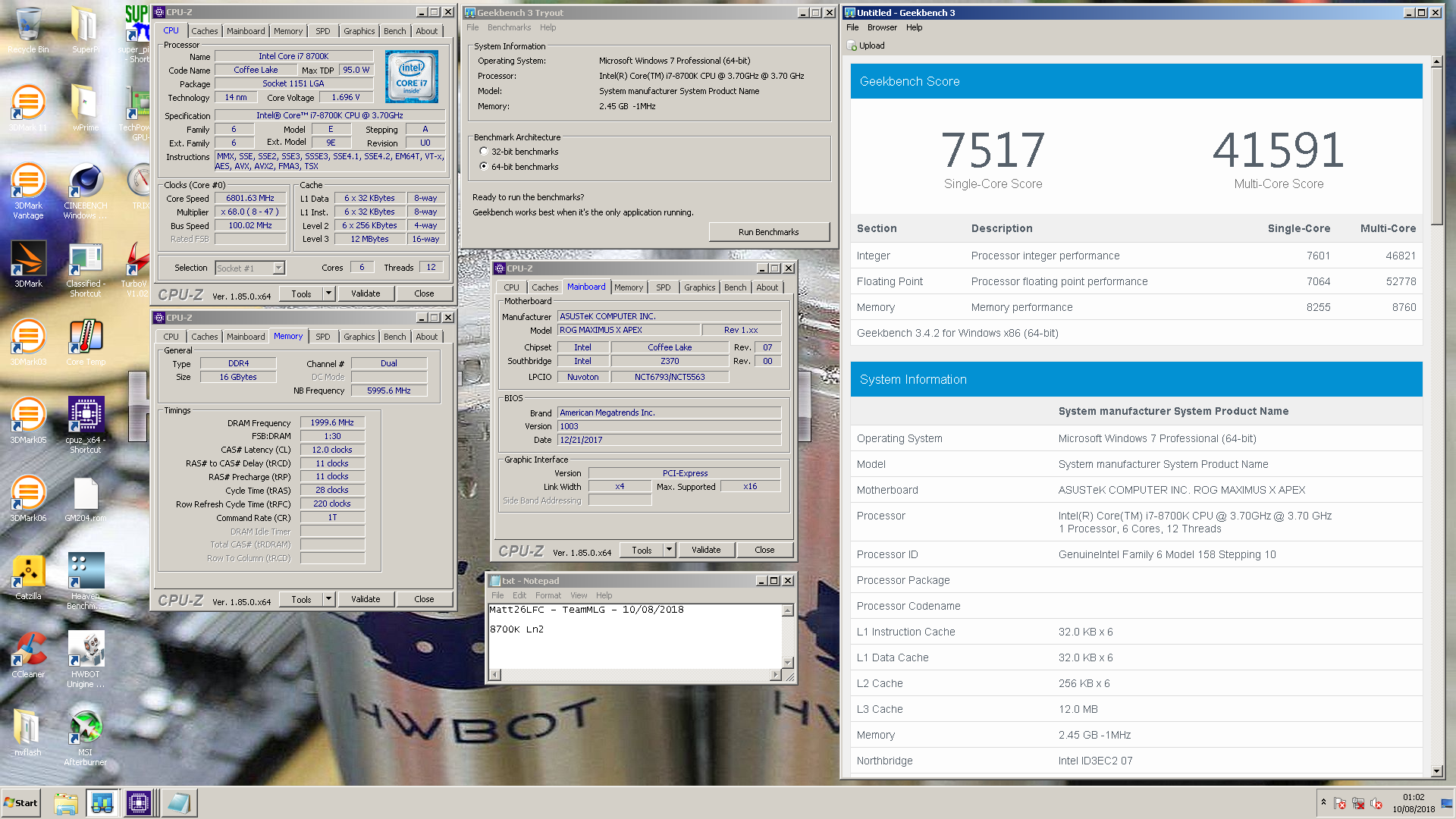Select 64-bit benchmarks radio button
This screenshot has height=819, width=1456.
pos(484,167)
